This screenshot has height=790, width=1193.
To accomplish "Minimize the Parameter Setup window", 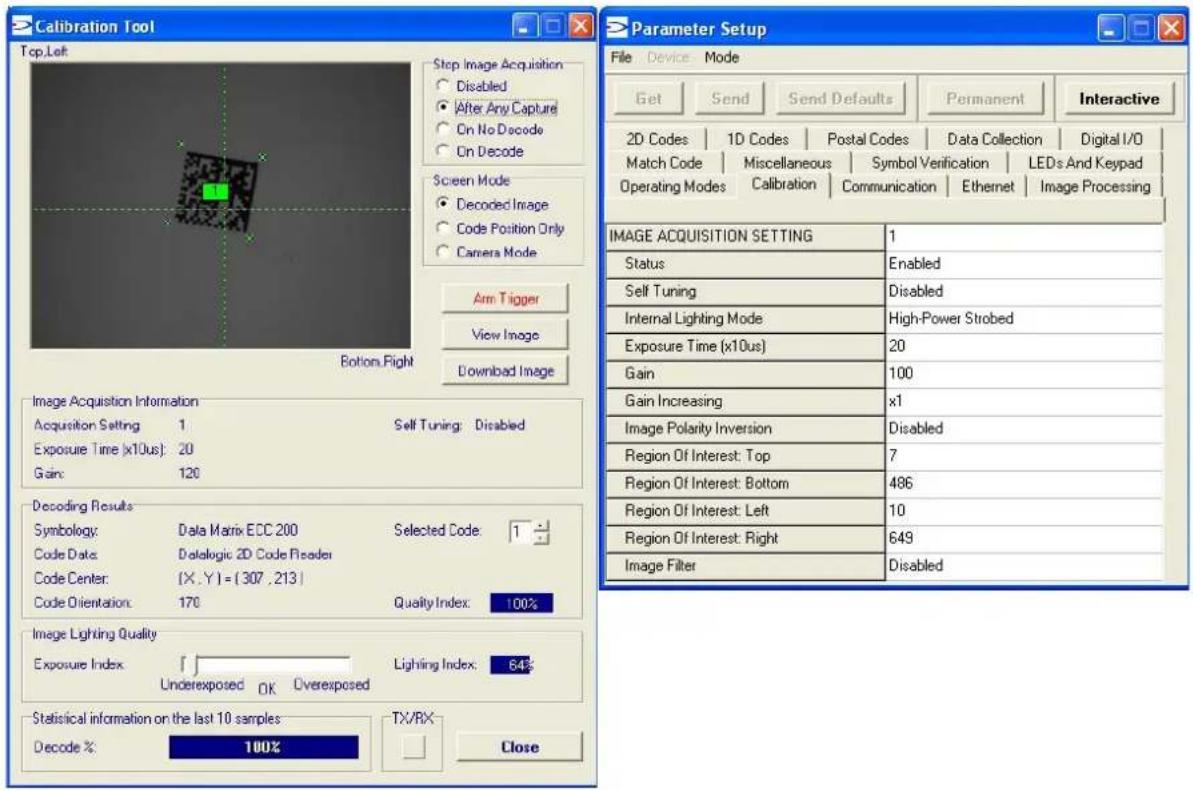I will click(x=1110, y=29).
